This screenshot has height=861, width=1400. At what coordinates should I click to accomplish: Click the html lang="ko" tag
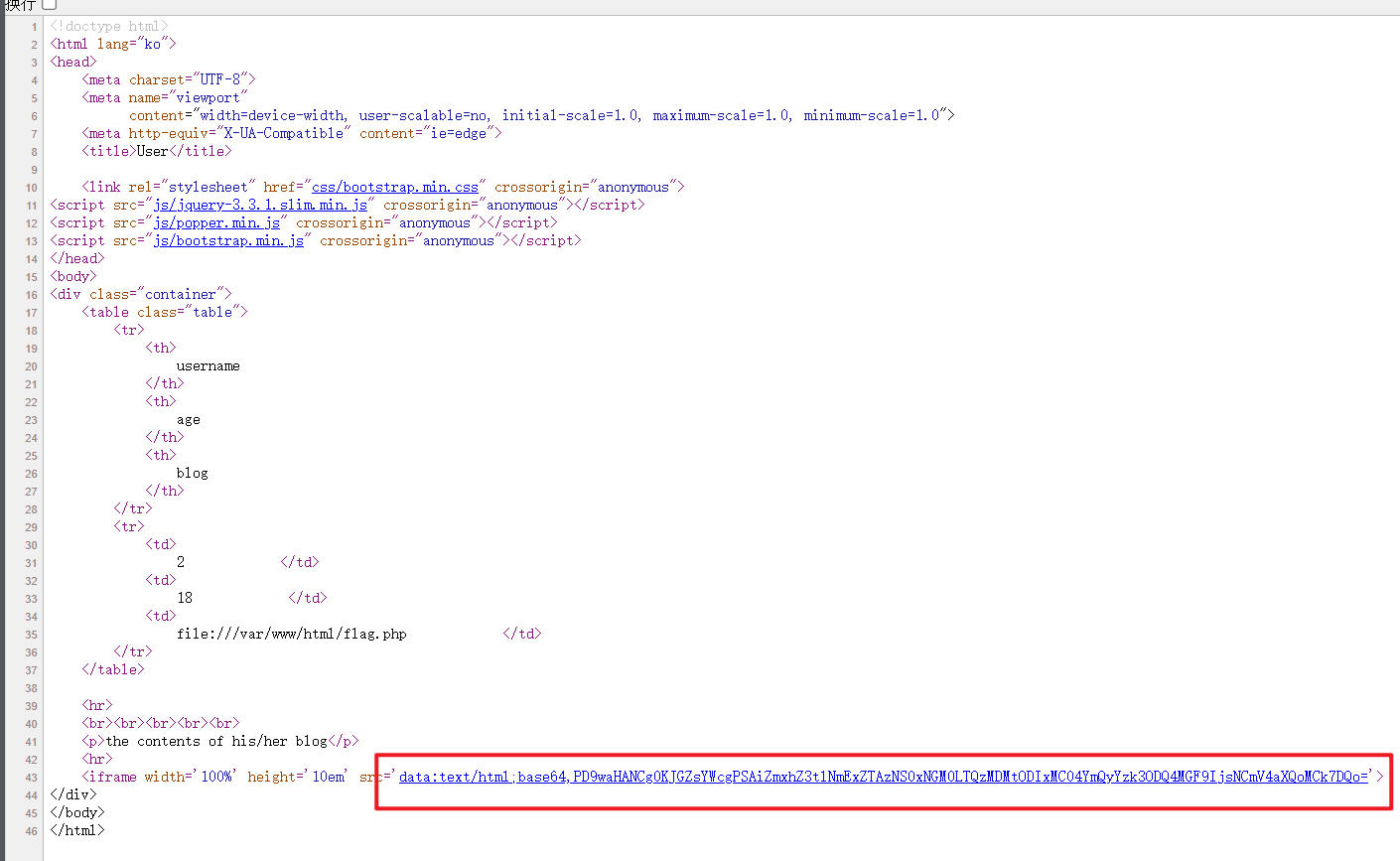[x=113, y=44]
